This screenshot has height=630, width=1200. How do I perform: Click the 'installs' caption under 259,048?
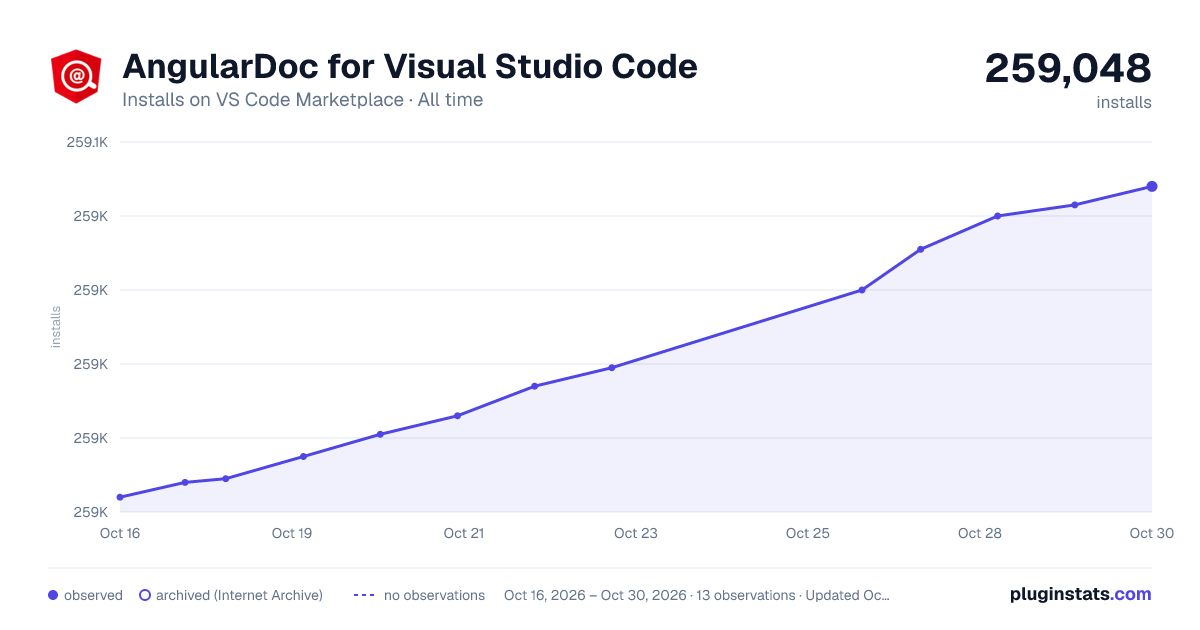click(1124, 102)
